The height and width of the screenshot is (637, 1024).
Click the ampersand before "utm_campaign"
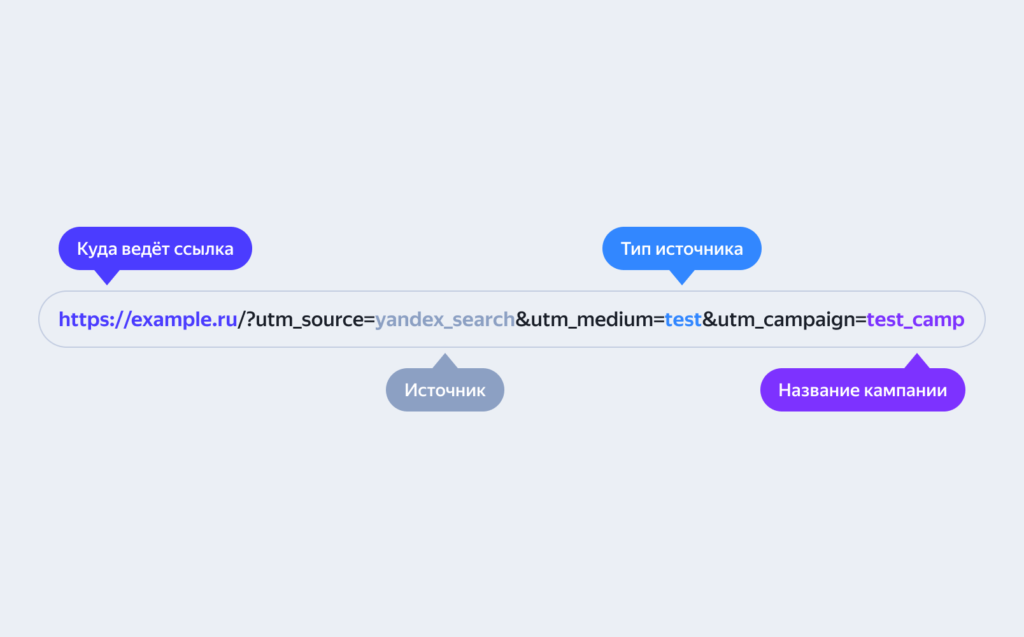(708, 320)
